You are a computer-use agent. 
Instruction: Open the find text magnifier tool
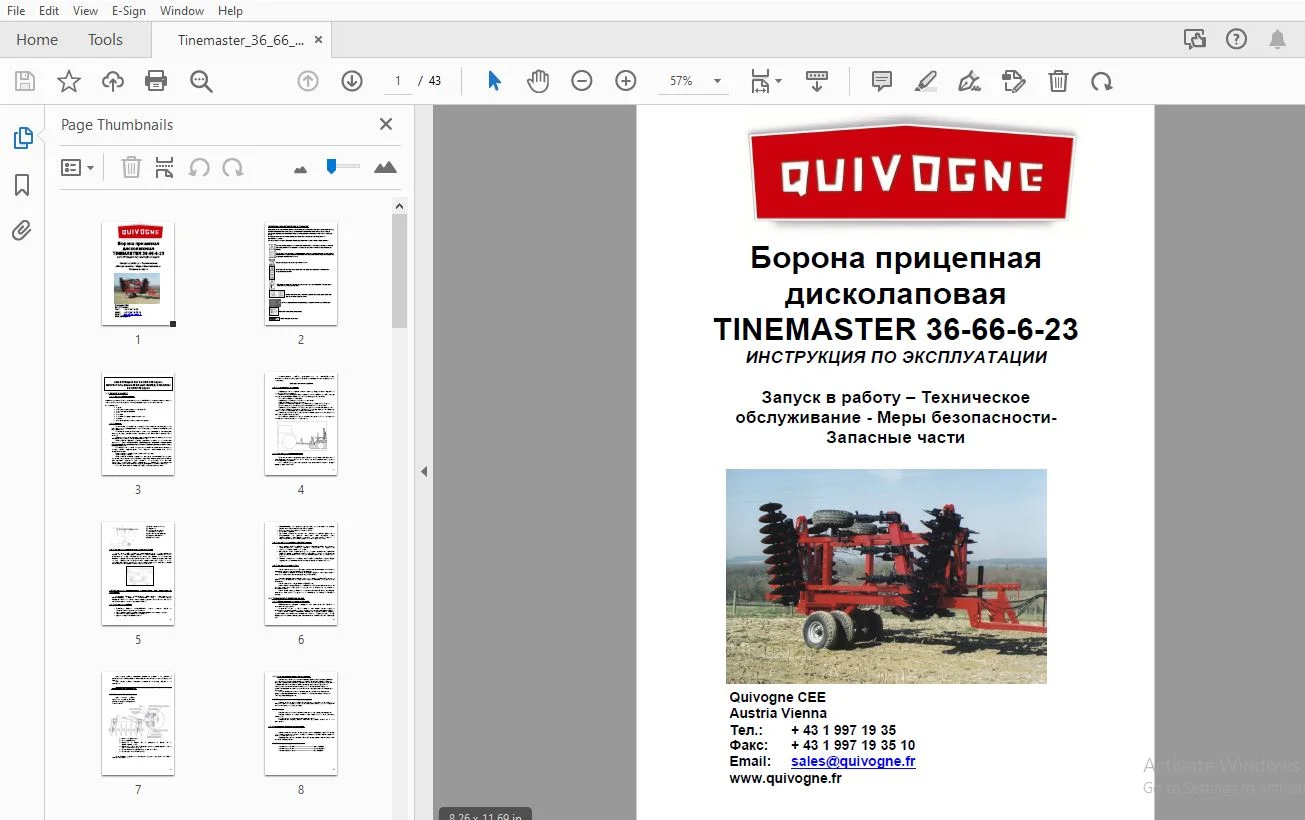click(x=201, y=81)
